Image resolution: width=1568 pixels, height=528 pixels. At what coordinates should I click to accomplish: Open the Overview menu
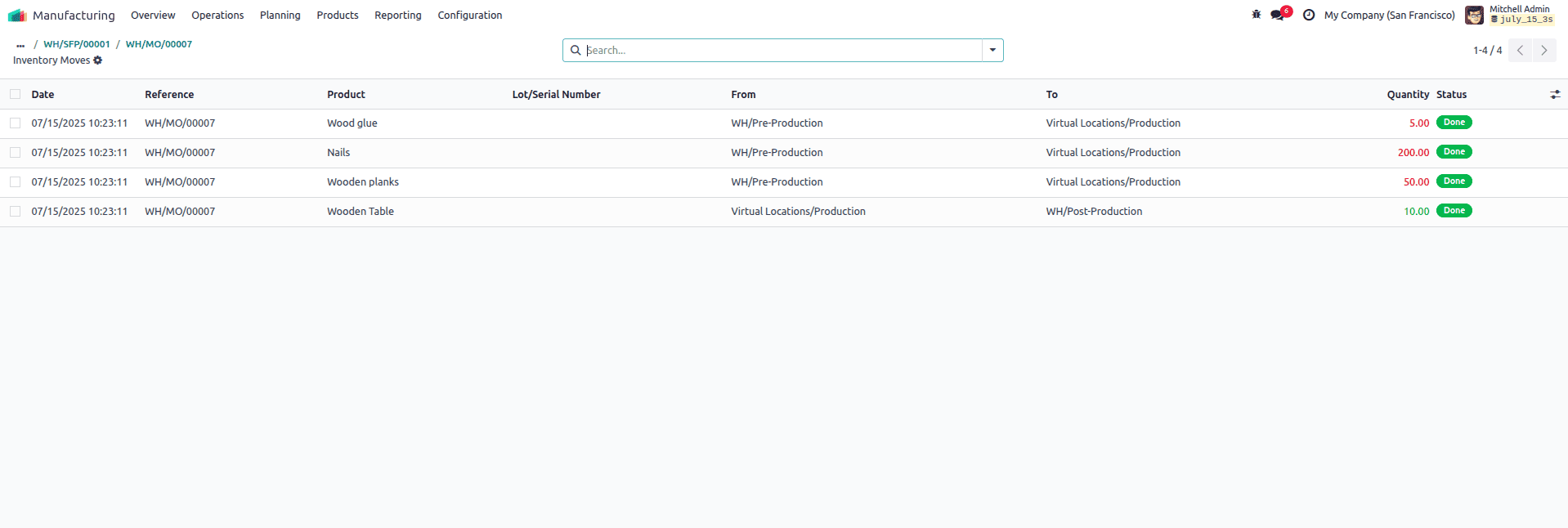click(x=153, y=16)
